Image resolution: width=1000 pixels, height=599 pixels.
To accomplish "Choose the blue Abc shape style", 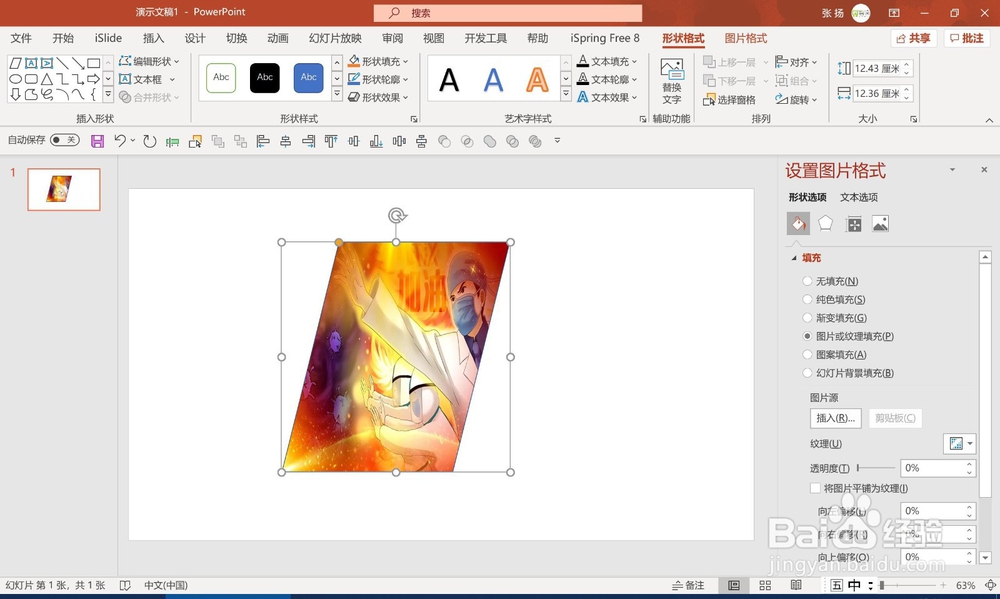I will [x=309, y=78].
